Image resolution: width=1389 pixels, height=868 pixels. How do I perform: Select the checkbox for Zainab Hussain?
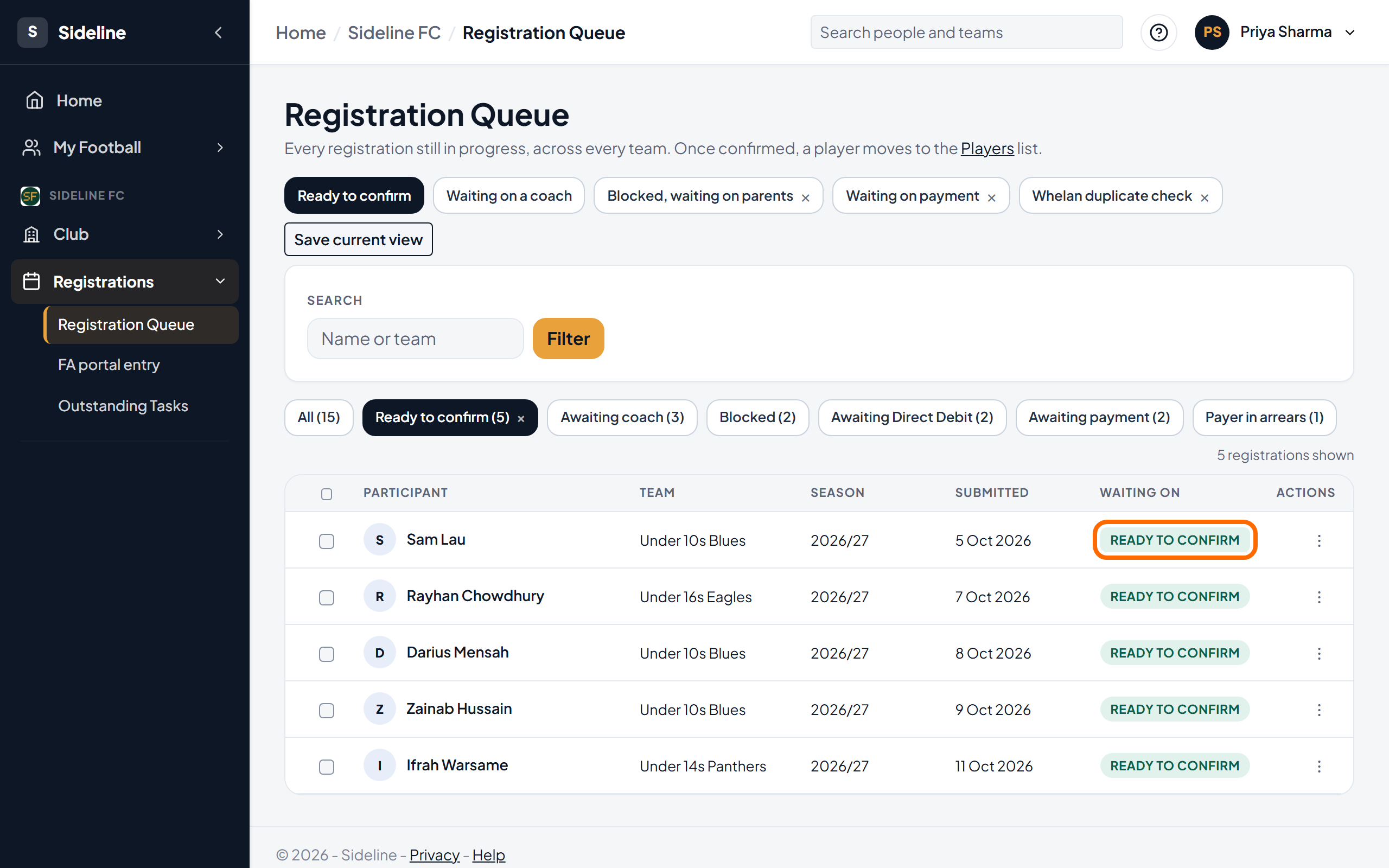[327, 710]
